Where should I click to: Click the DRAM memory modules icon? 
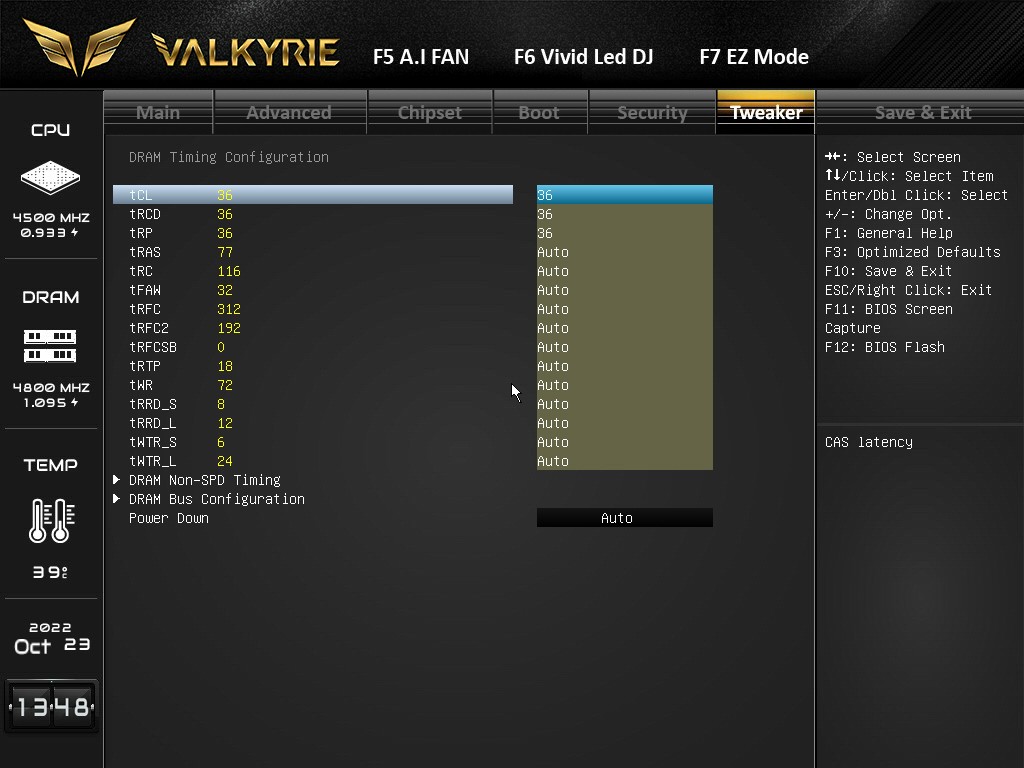[x=50, y=345]
